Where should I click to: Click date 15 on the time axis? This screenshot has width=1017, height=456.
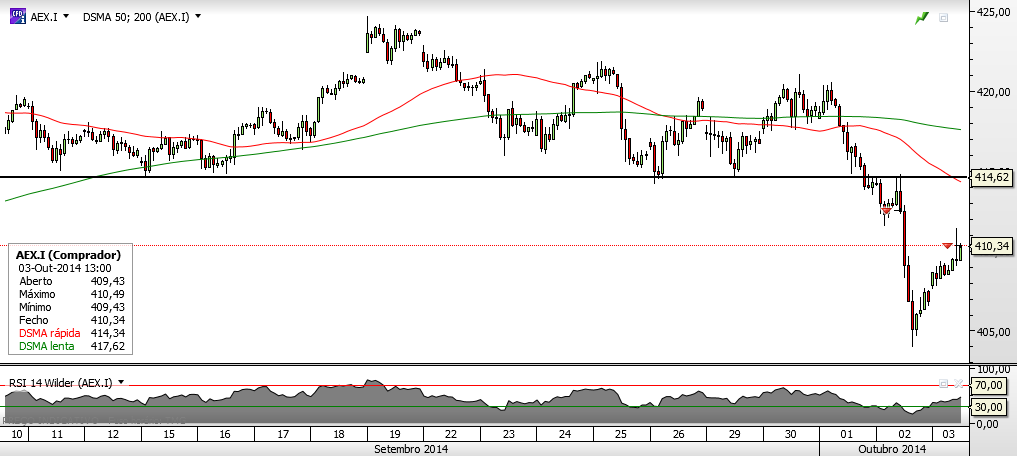[x=167, y=433]
